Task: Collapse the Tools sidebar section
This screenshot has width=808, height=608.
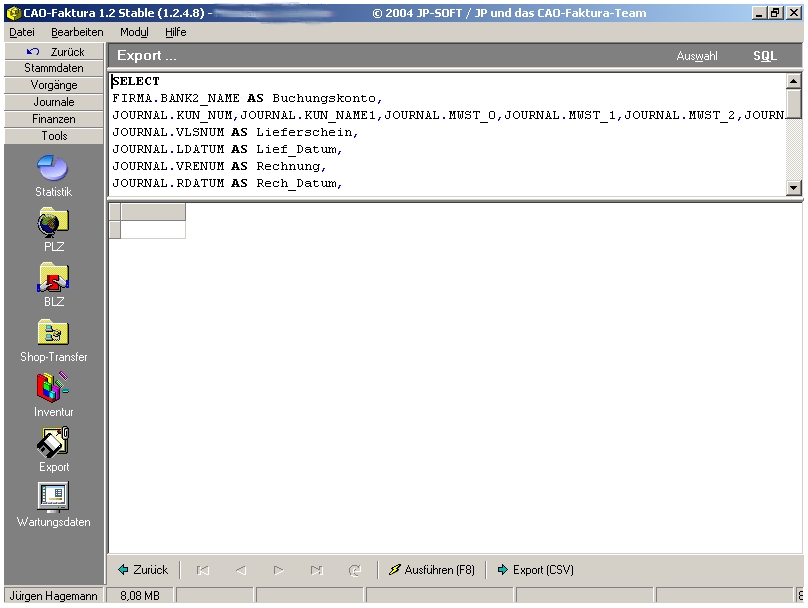Action: coord(54,136)
